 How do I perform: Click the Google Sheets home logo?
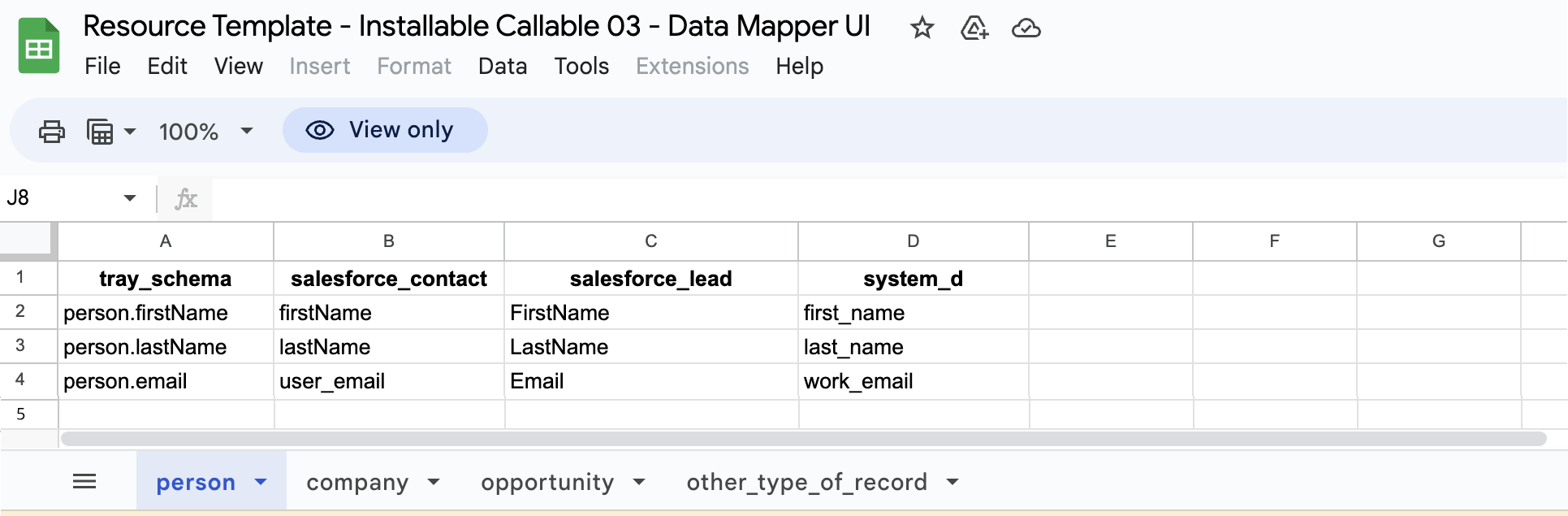coord(38,46)
